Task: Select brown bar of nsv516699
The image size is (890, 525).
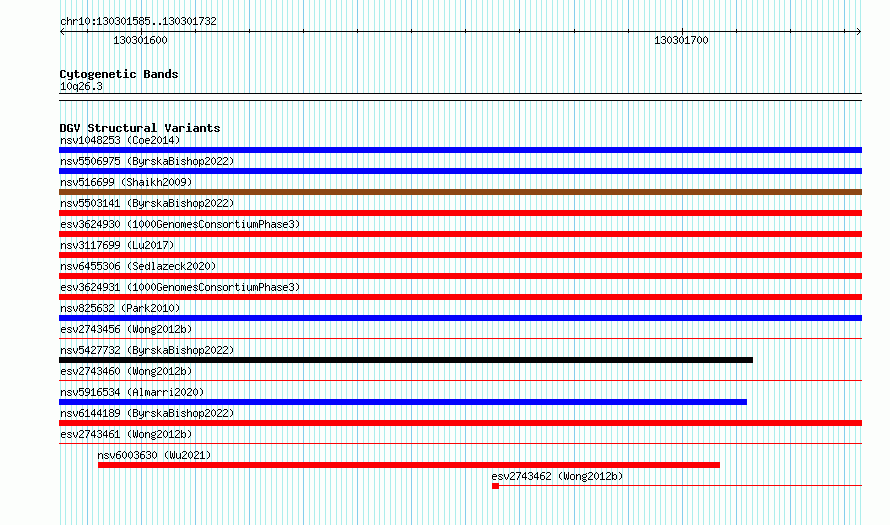Action: [x=460, y=192]
